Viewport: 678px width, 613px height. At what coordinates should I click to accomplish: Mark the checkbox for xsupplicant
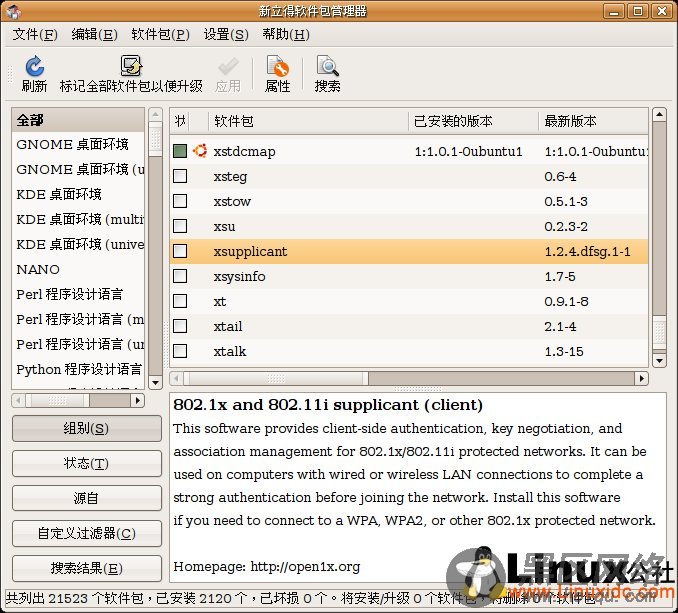point(180,251)
